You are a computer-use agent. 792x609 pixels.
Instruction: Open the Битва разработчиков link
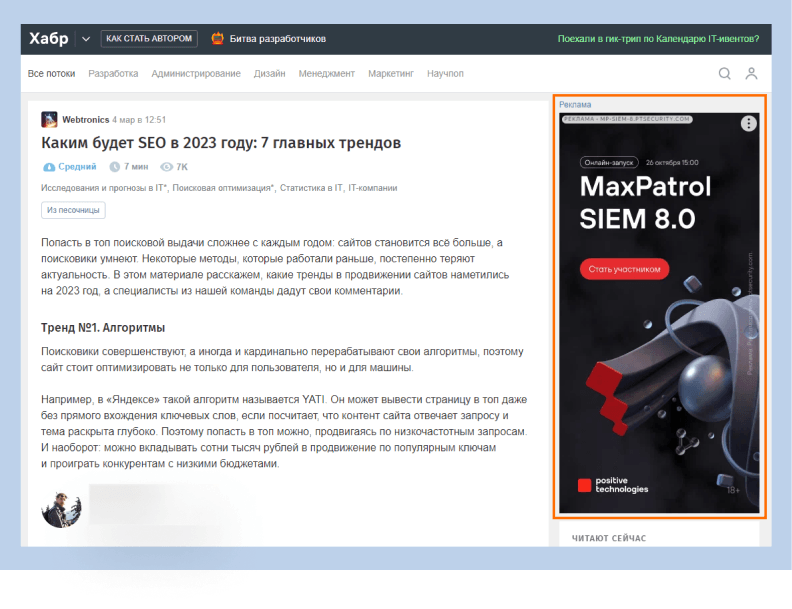point(277,39)
